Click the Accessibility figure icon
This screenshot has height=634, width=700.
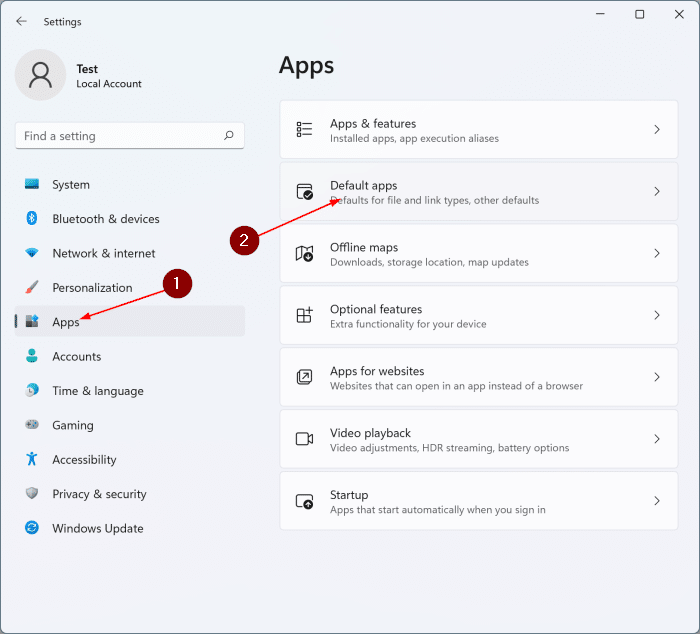point(32,459)
